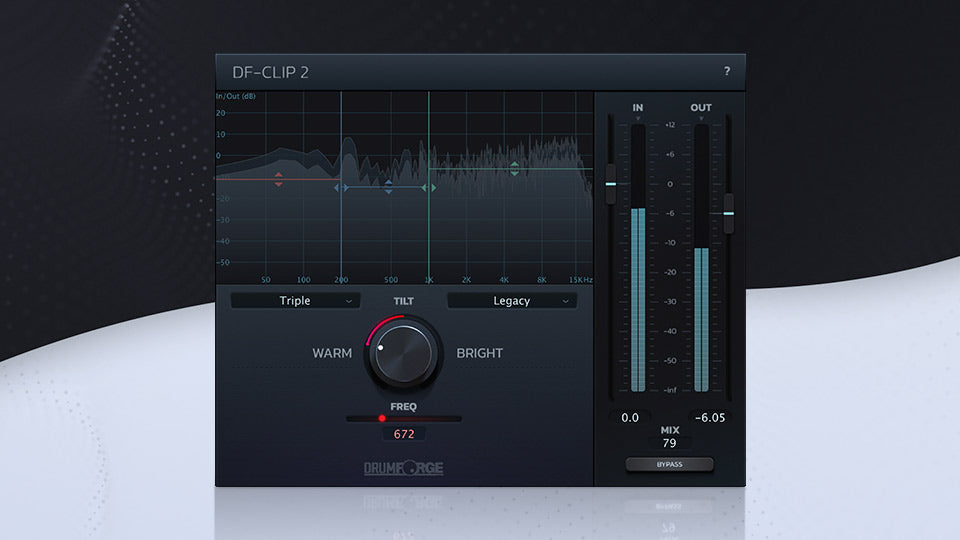Open help with the question mark icon
960x540 pixels.
[727, 71]
